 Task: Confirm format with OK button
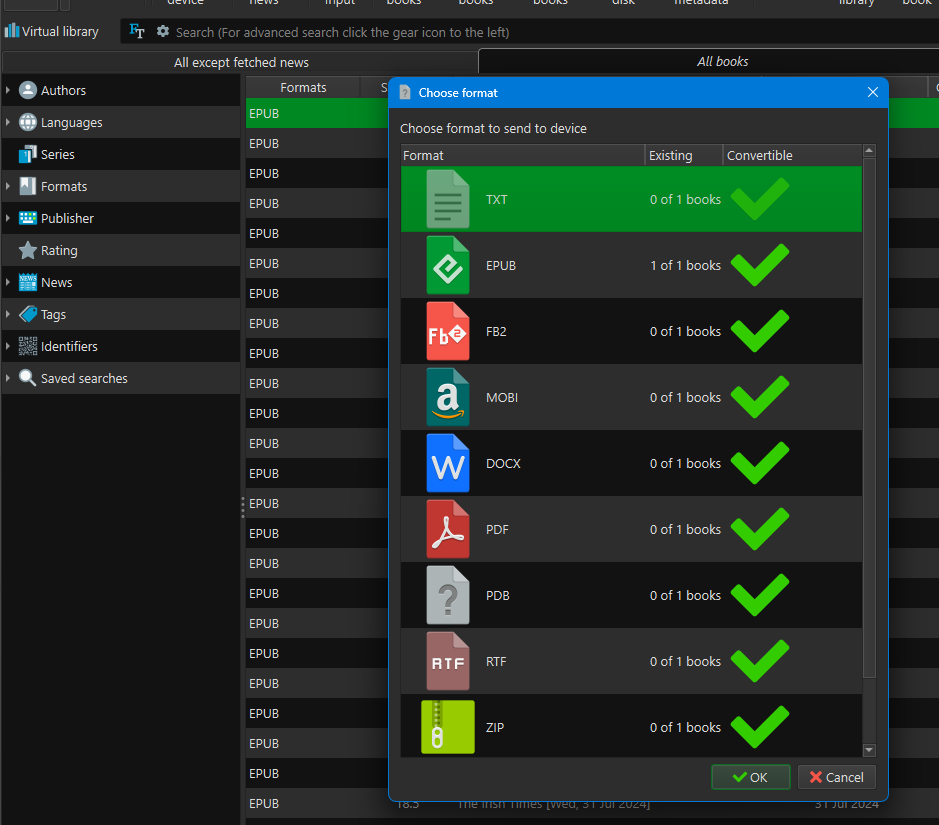click(x=750, y=777)
